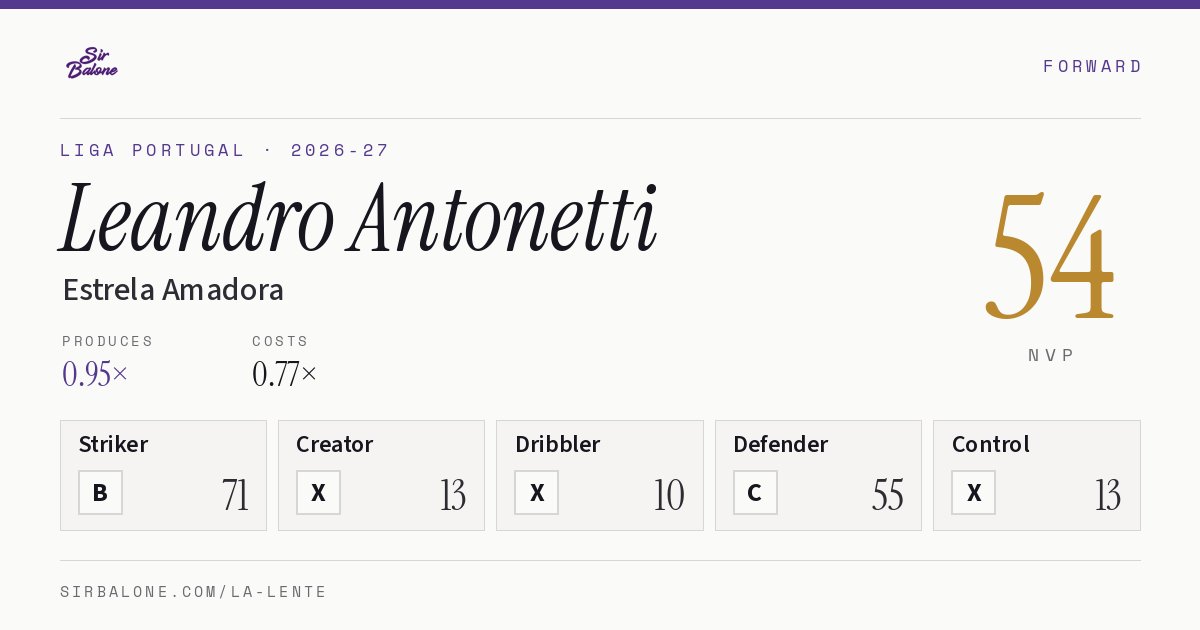This screenshot has width=1200, height=630.
Task: Click the player name Leandro Antonetti
Action: (358, 220)
